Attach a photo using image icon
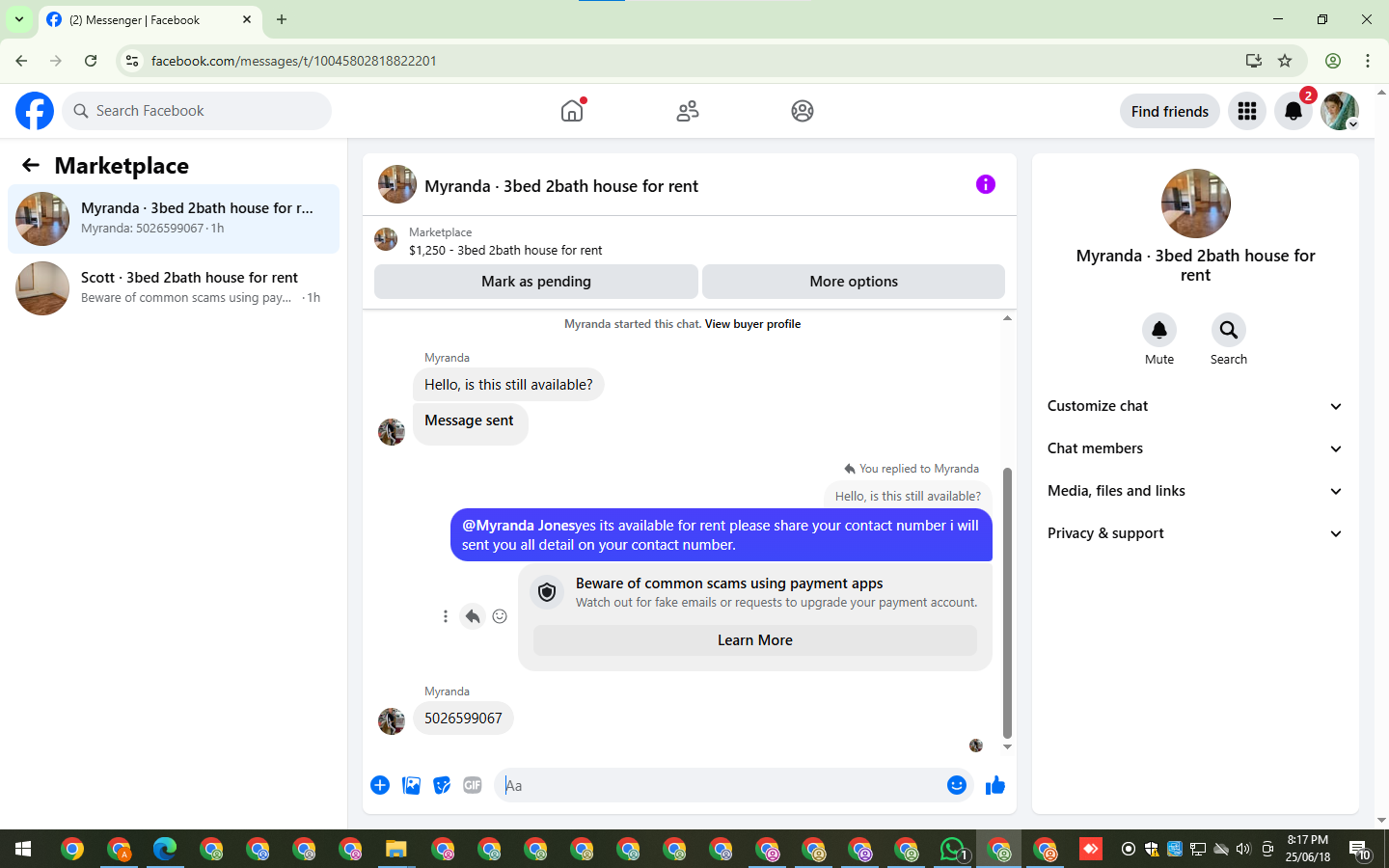Image resolution: width=1389 pixels, height=868 pixels. [x=411, y=785]
